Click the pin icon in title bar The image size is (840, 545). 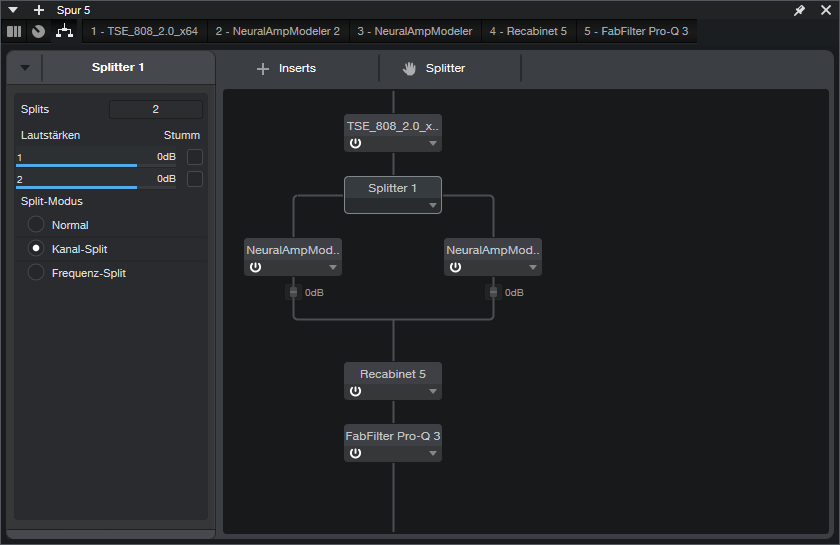[x=799, y=10]
